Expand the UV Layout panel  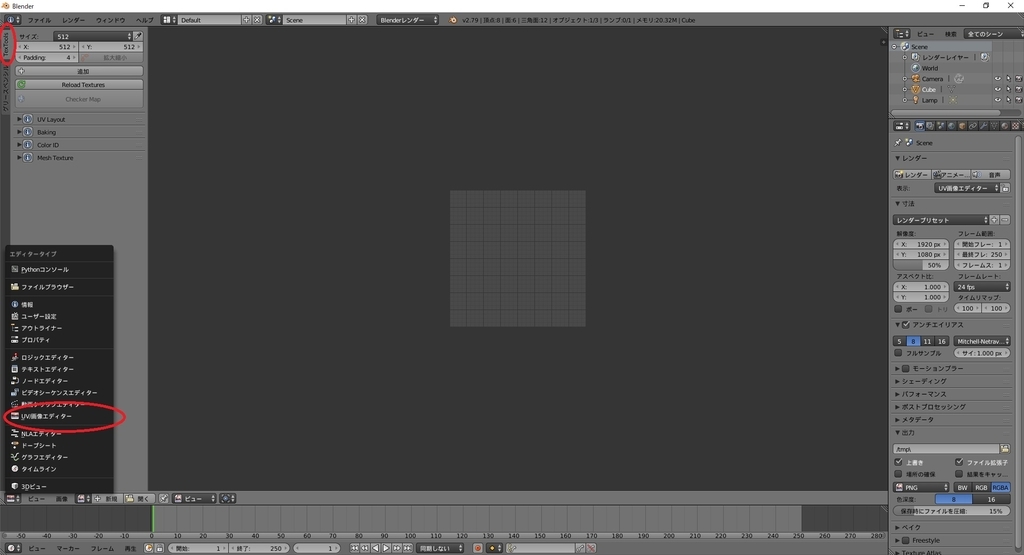click(51, 119)
